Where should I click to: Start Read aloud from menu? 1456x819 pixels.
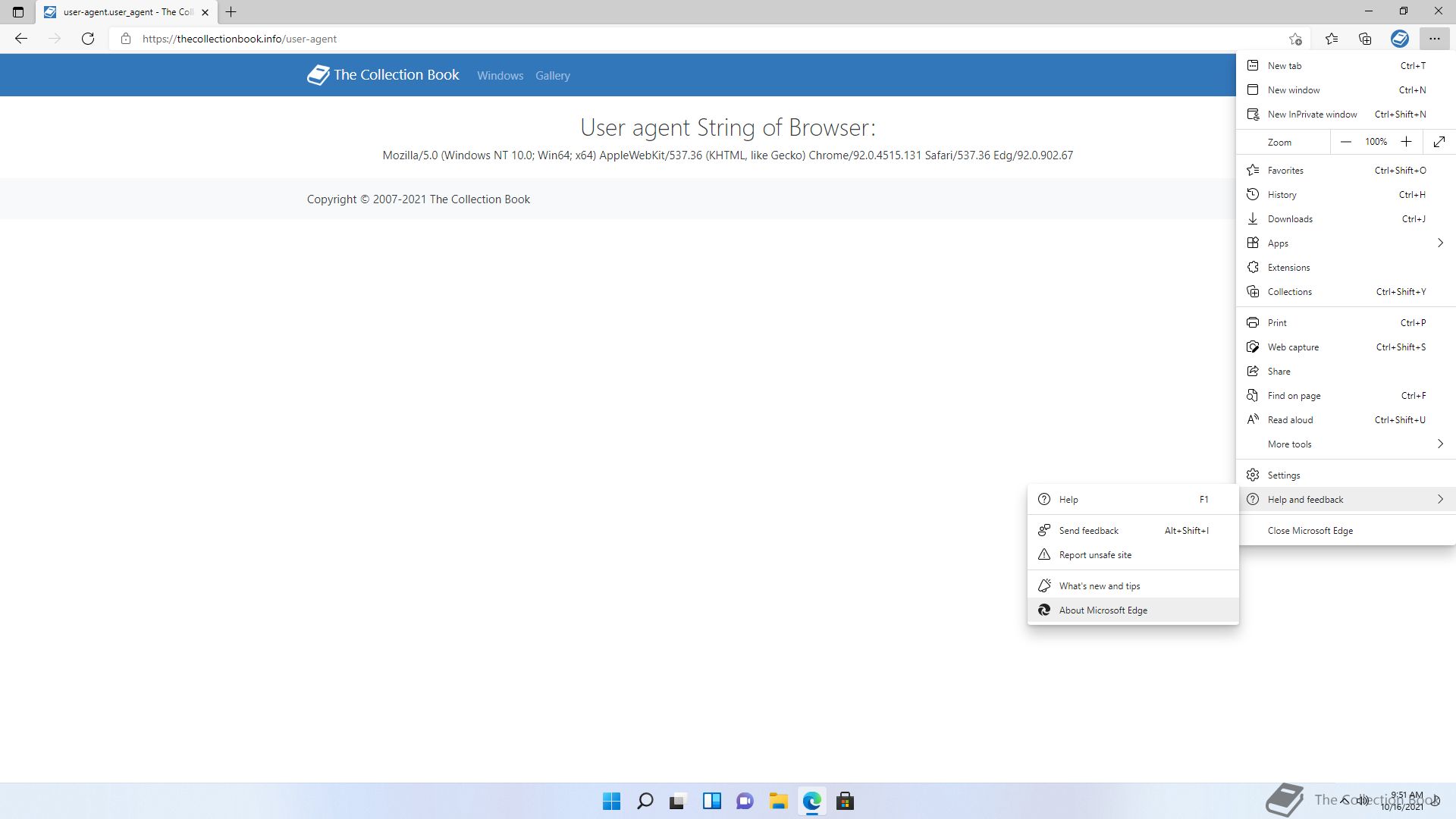pyautogui.click(x=1346, y=420)
